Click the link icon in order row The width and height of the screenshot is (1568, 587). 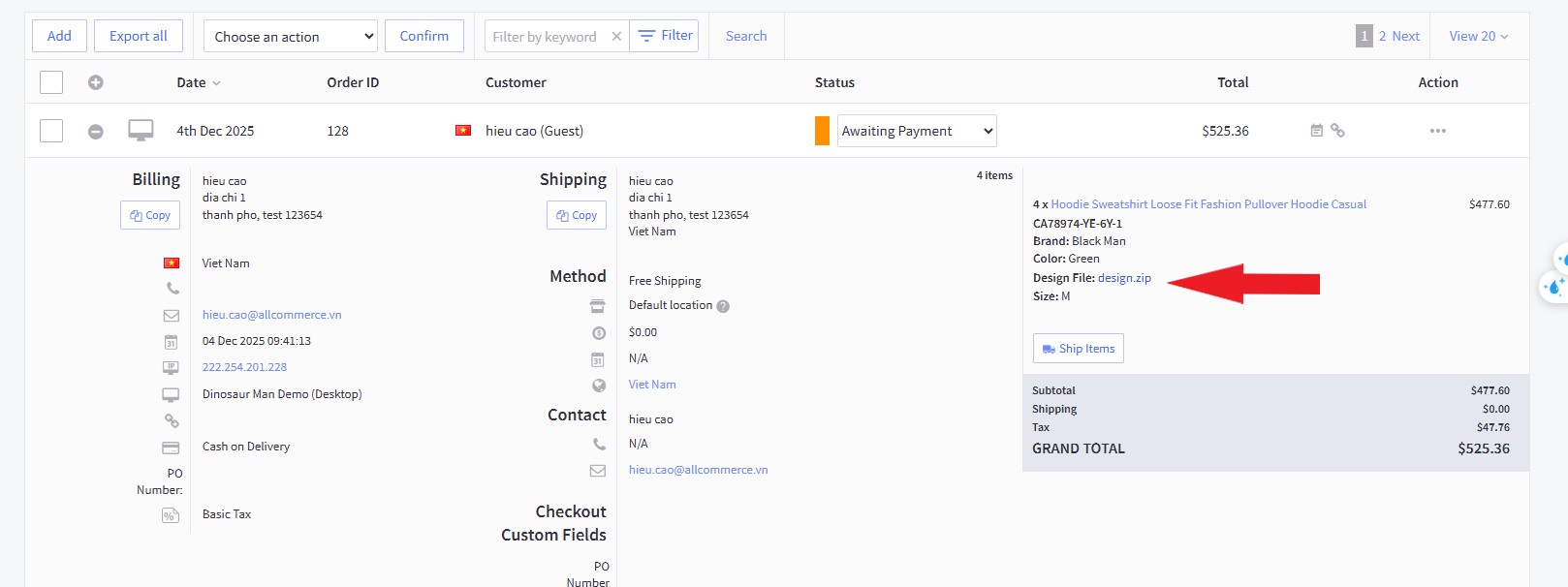click(x=1337, y=131)
